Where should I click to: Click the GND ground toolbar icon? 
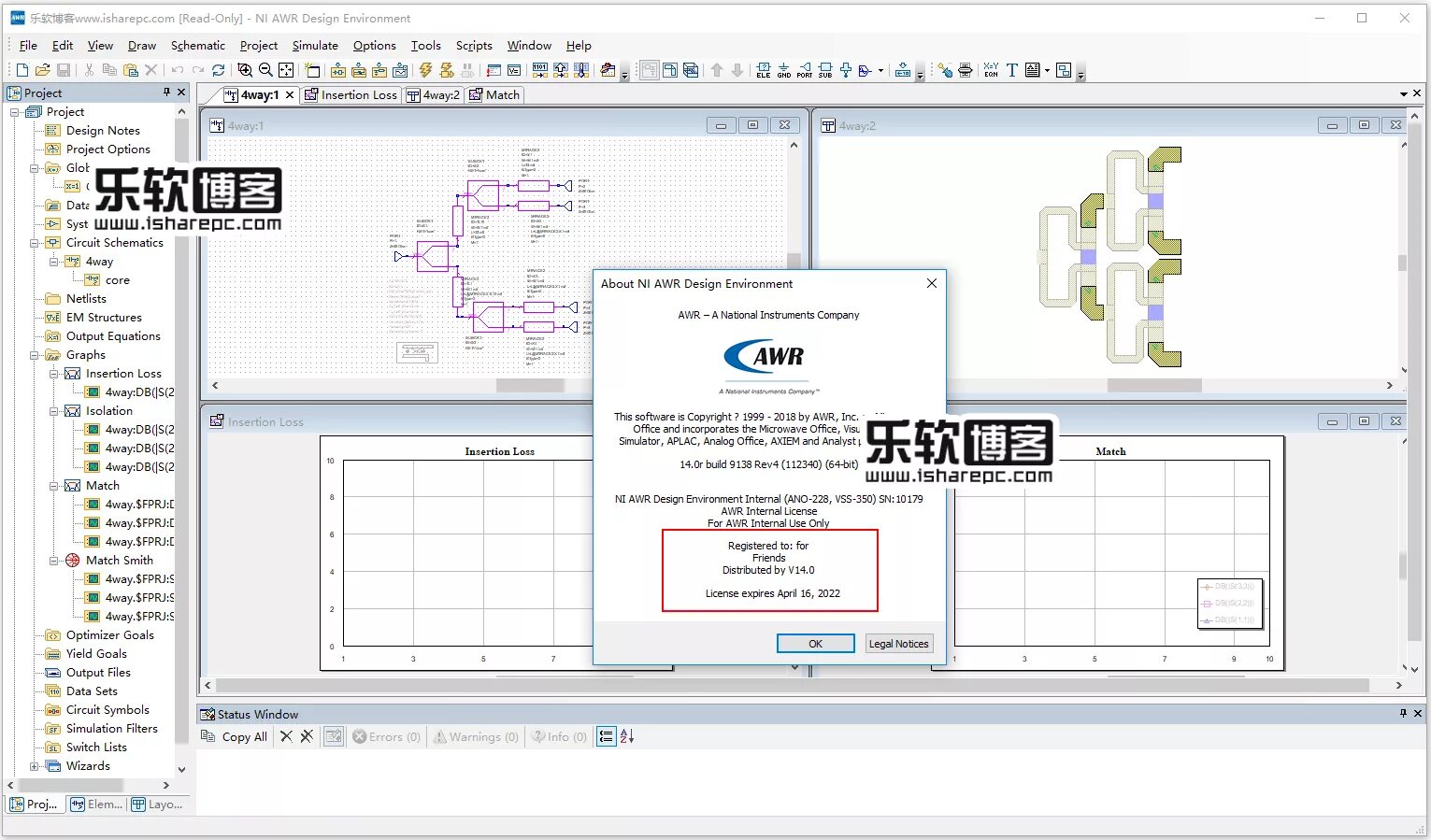(784, 70)
